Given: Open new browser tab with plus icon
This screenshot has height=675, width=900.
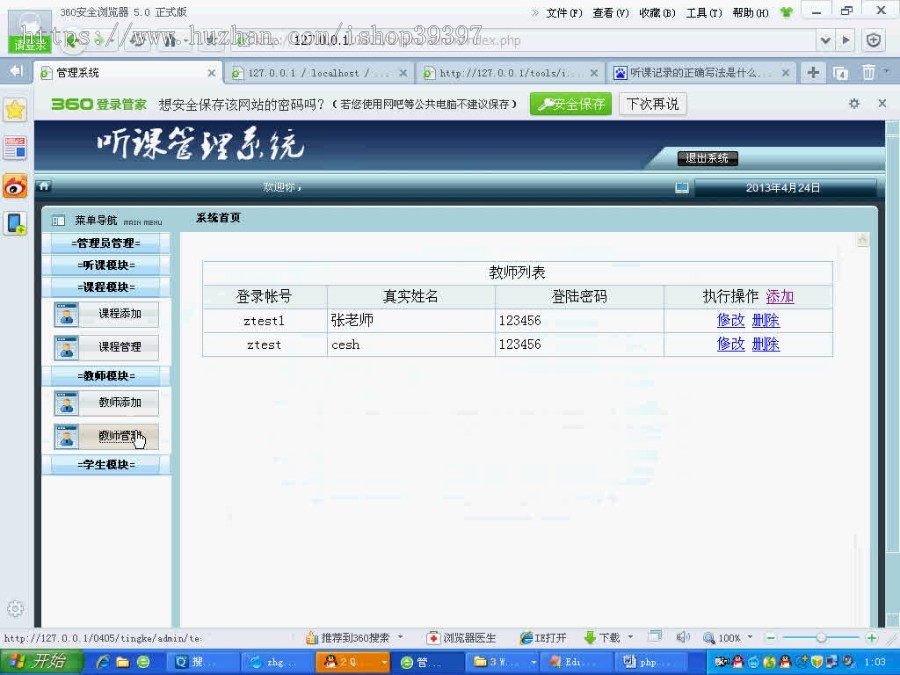Looking at the screenshot, I should coord(813,72).
